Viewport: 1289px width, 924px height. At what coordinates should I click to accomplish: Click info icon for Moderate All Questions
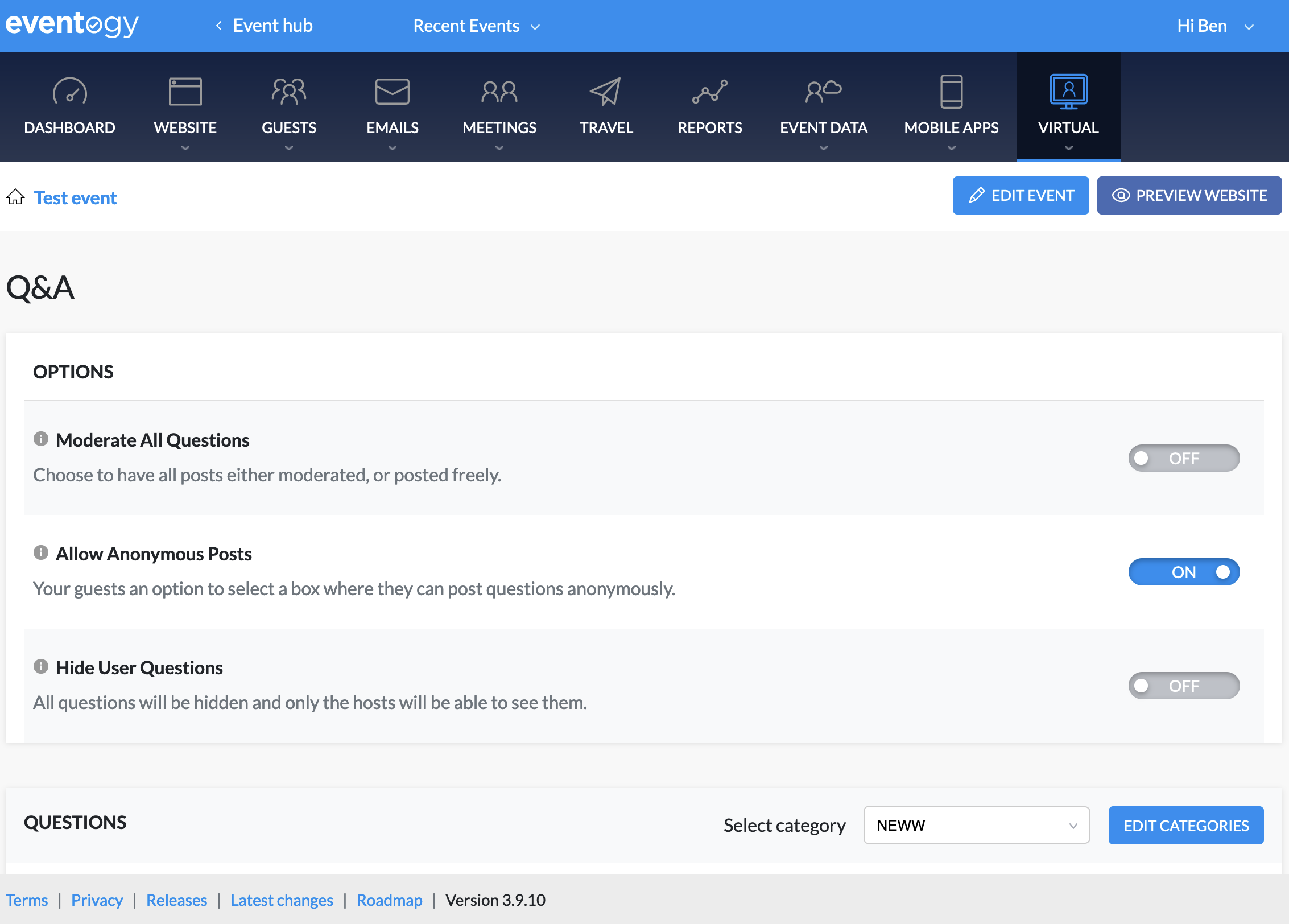[41, 439]
